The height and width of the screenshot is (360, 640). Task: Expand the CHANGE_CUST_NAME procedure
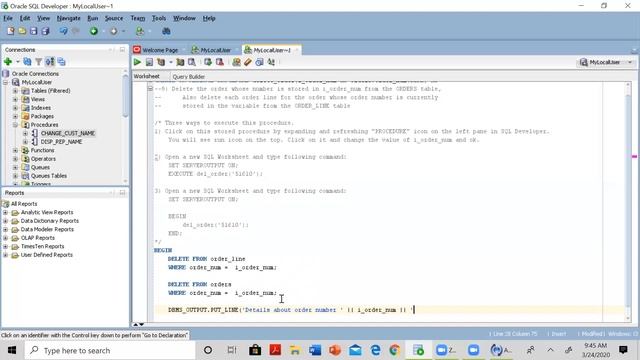25,133
